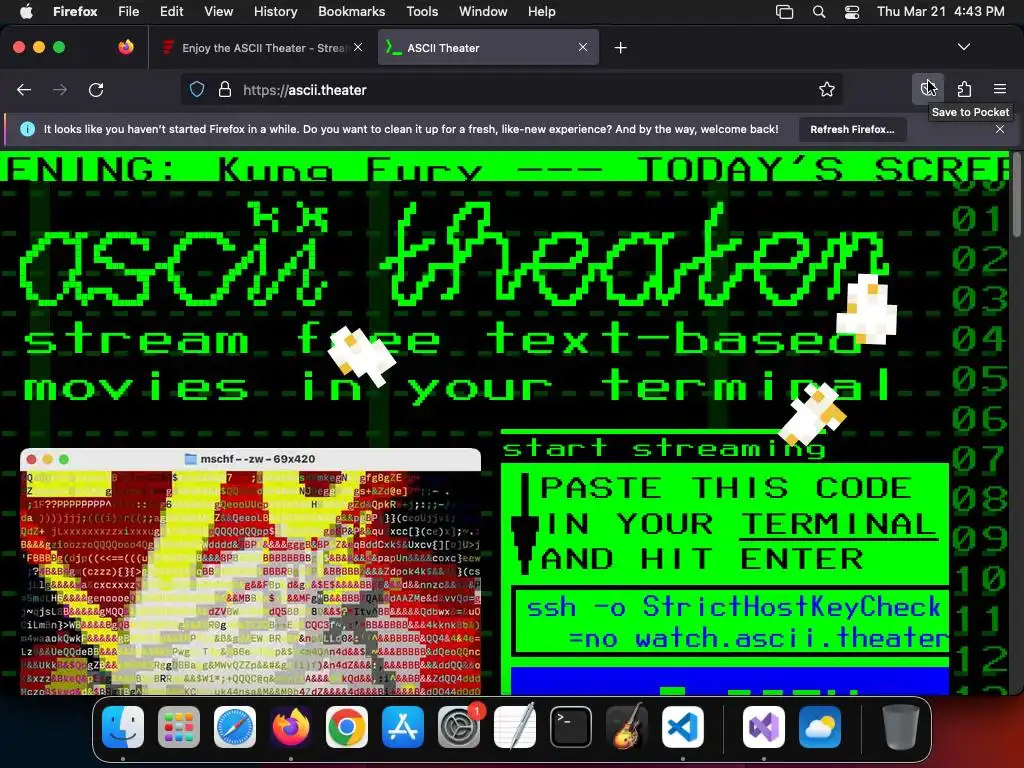The height and width of the screenshot is (768, 1024).
Task: Open the Extensions puzzle icon
Action: tap(964, 89)
